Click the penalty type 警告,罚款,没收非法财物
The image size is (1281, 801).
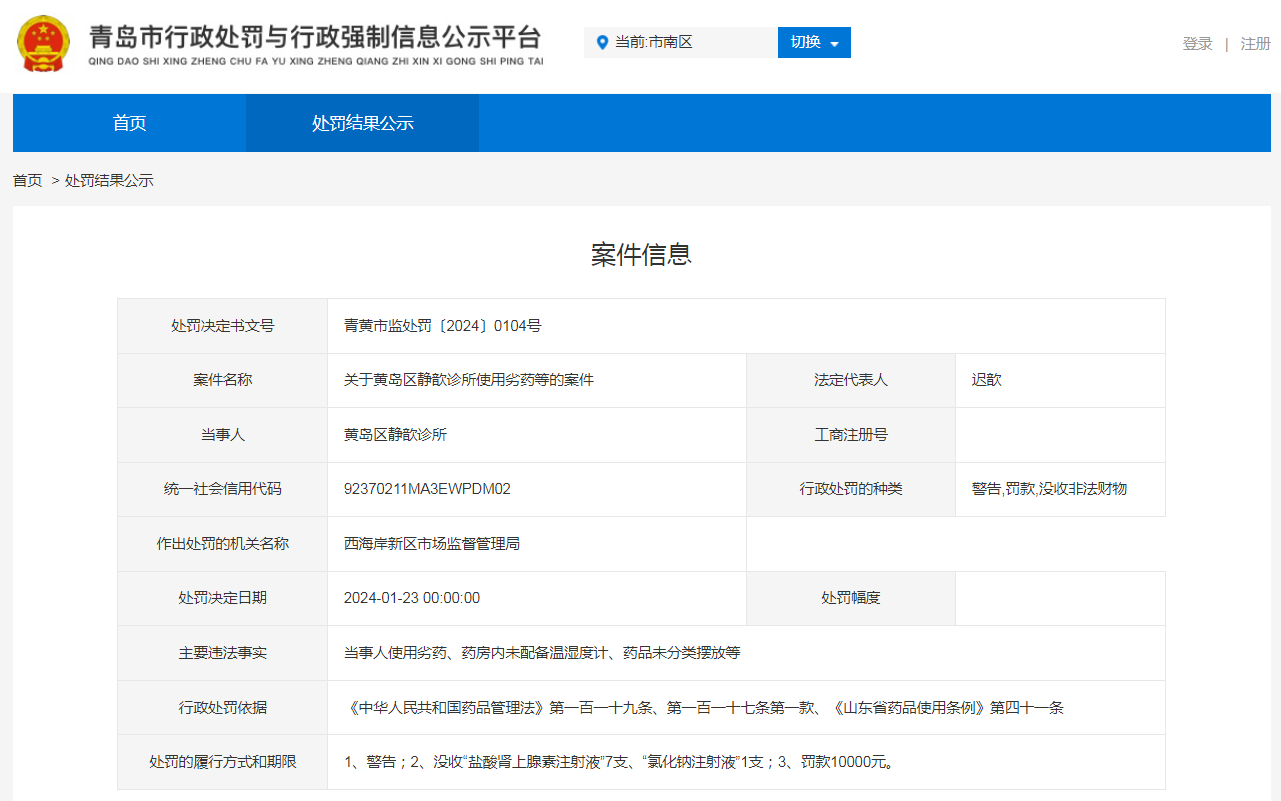point(1049,489)
